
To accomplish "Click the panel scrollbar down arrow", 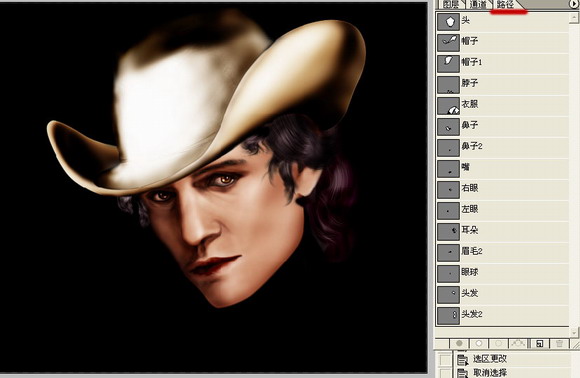I will tap(574, 331).
